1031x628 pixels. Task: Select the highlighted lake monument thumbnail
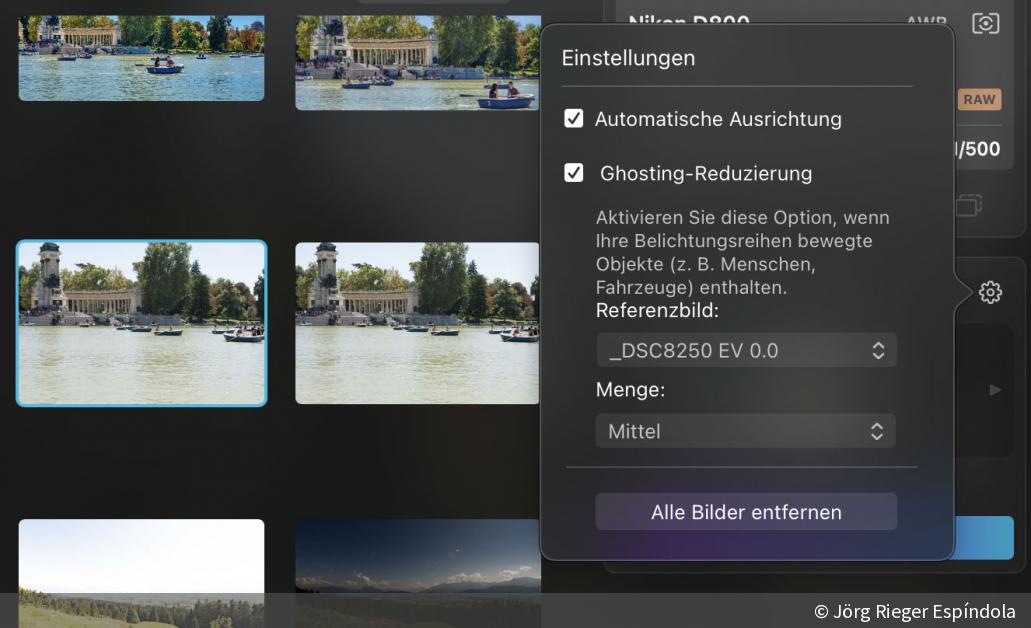pos(141,322)
